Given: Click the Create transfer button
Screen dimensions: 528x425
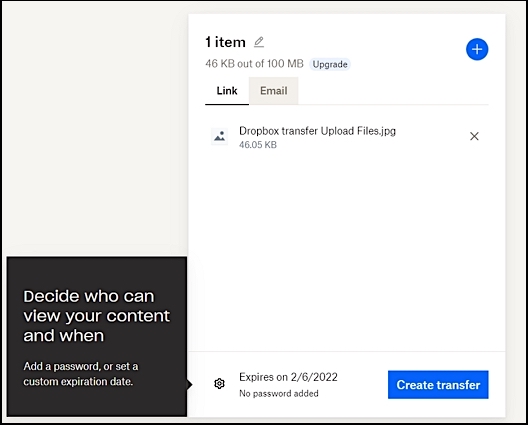Looking at the screenshot, I should 438,385.
